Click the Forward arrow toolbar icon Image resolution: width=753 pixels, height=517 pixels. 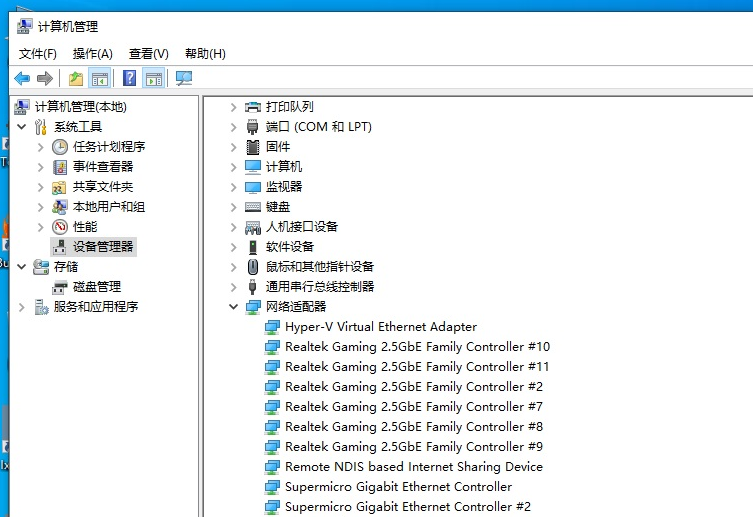45,78
